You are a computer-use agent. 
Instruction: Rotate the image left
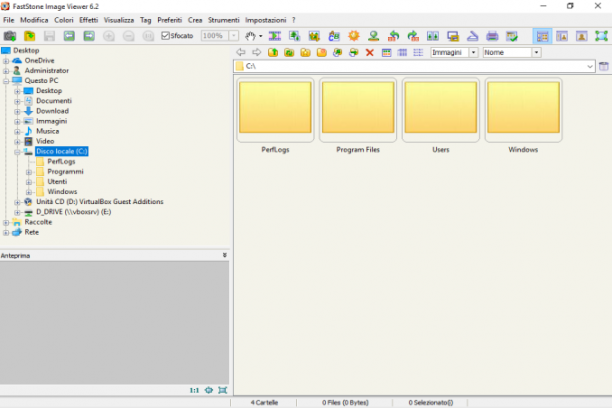click(x=393, y=36)
